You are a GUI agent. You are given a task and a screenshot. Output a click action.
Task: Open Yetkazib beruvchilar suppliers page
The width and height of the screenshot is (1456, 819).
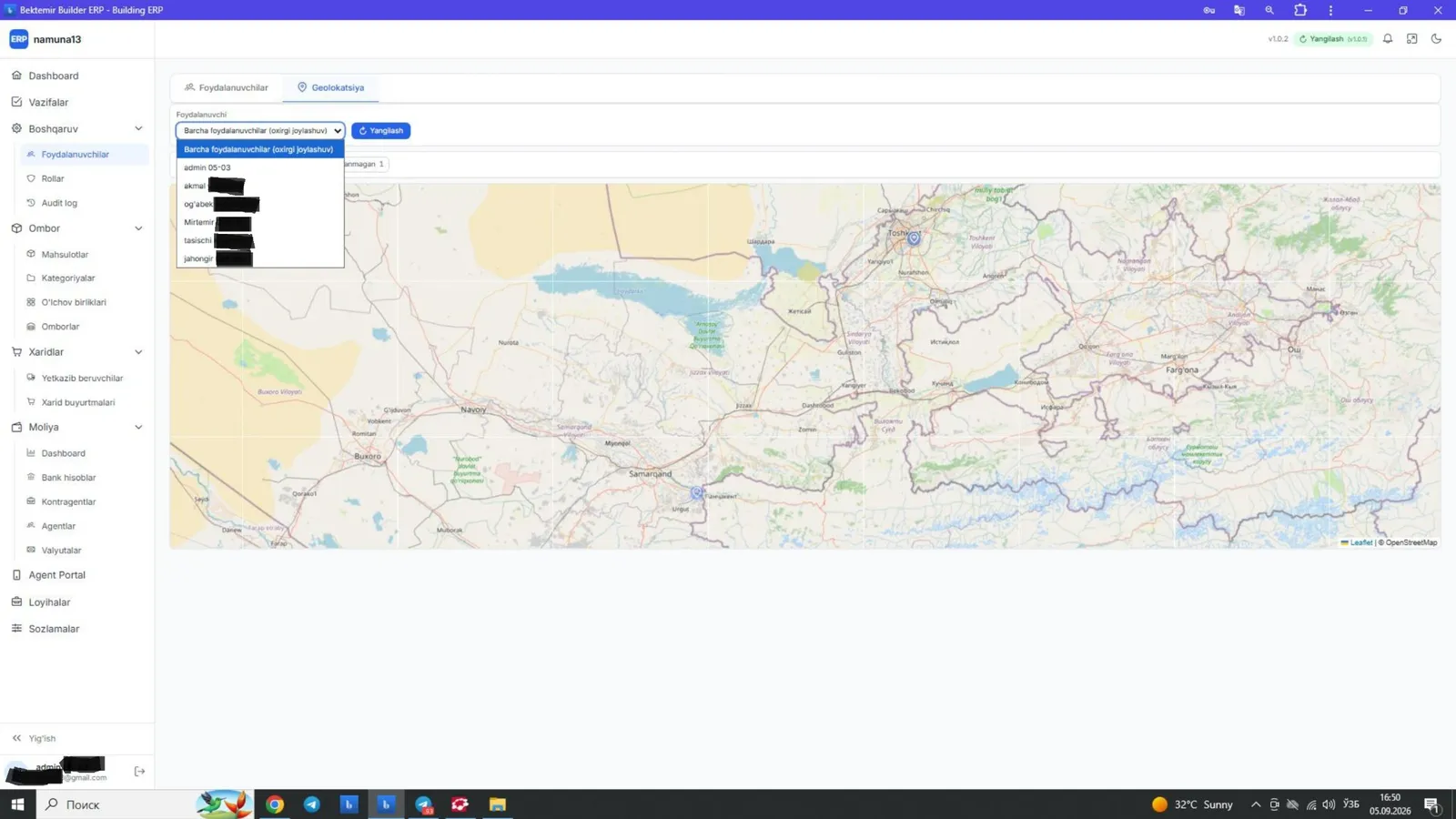point(84,378)
